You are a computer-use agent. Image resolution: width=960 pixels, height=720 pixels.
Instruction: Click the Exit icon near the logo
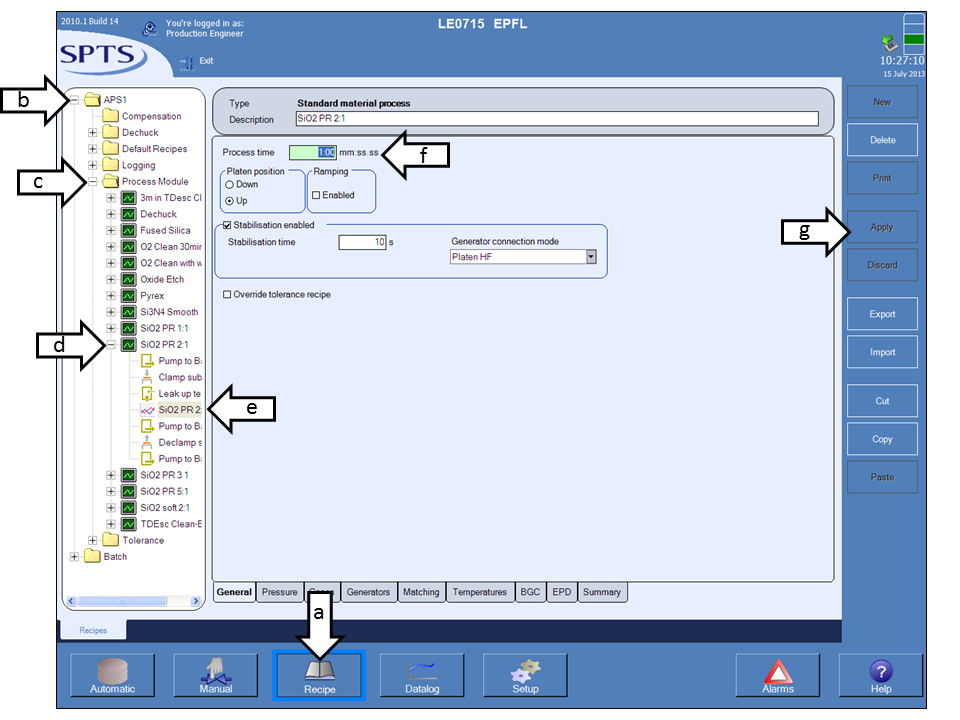[x=186, y=62]
